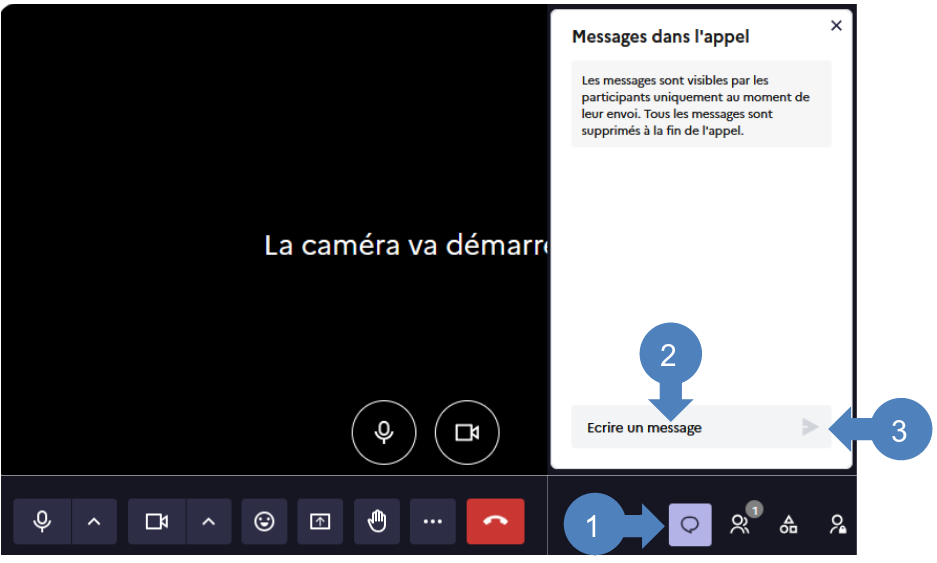
Task: Start screen sharing
Action: tap(320, 522)
